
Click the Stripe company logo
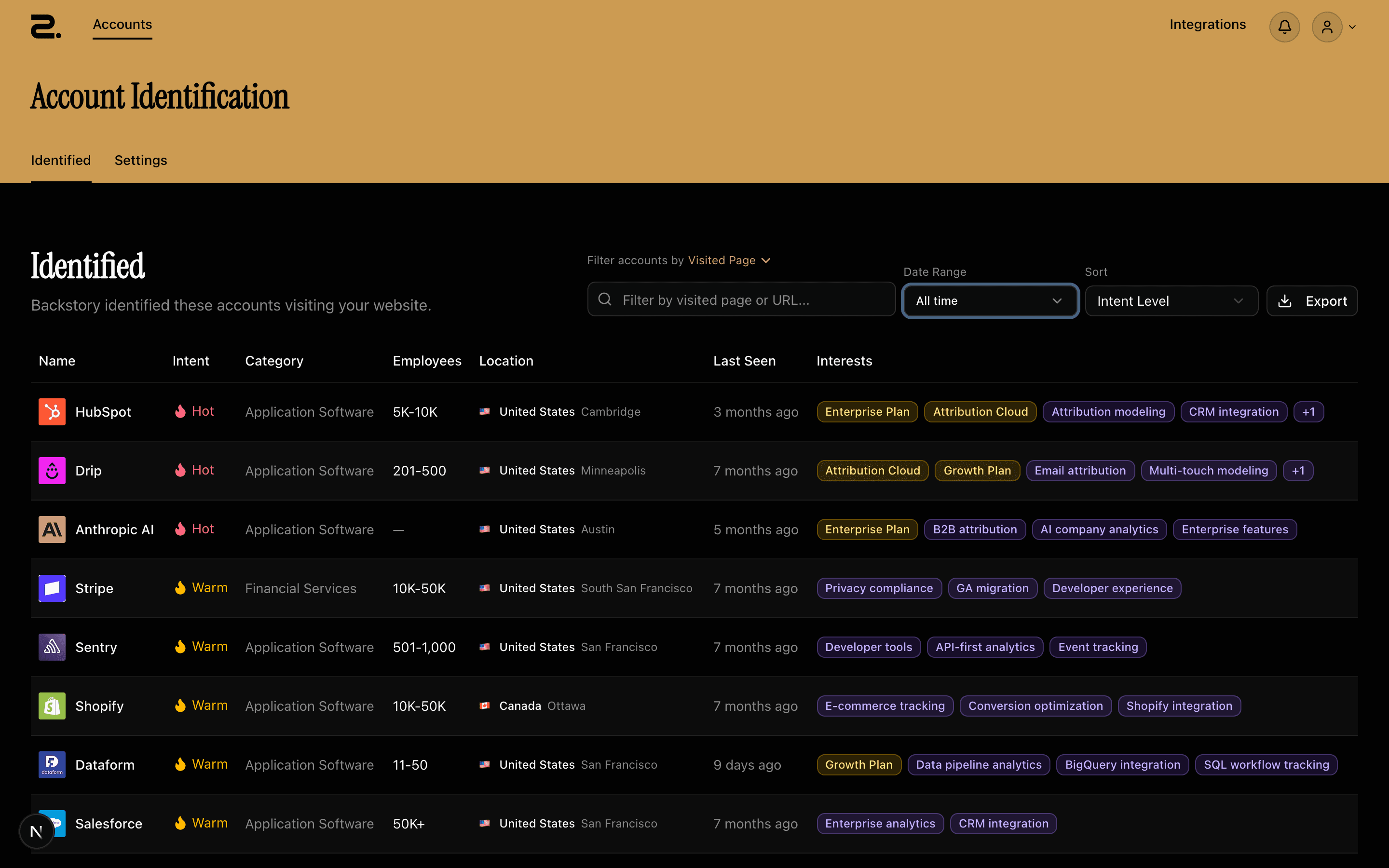(52, 588)
